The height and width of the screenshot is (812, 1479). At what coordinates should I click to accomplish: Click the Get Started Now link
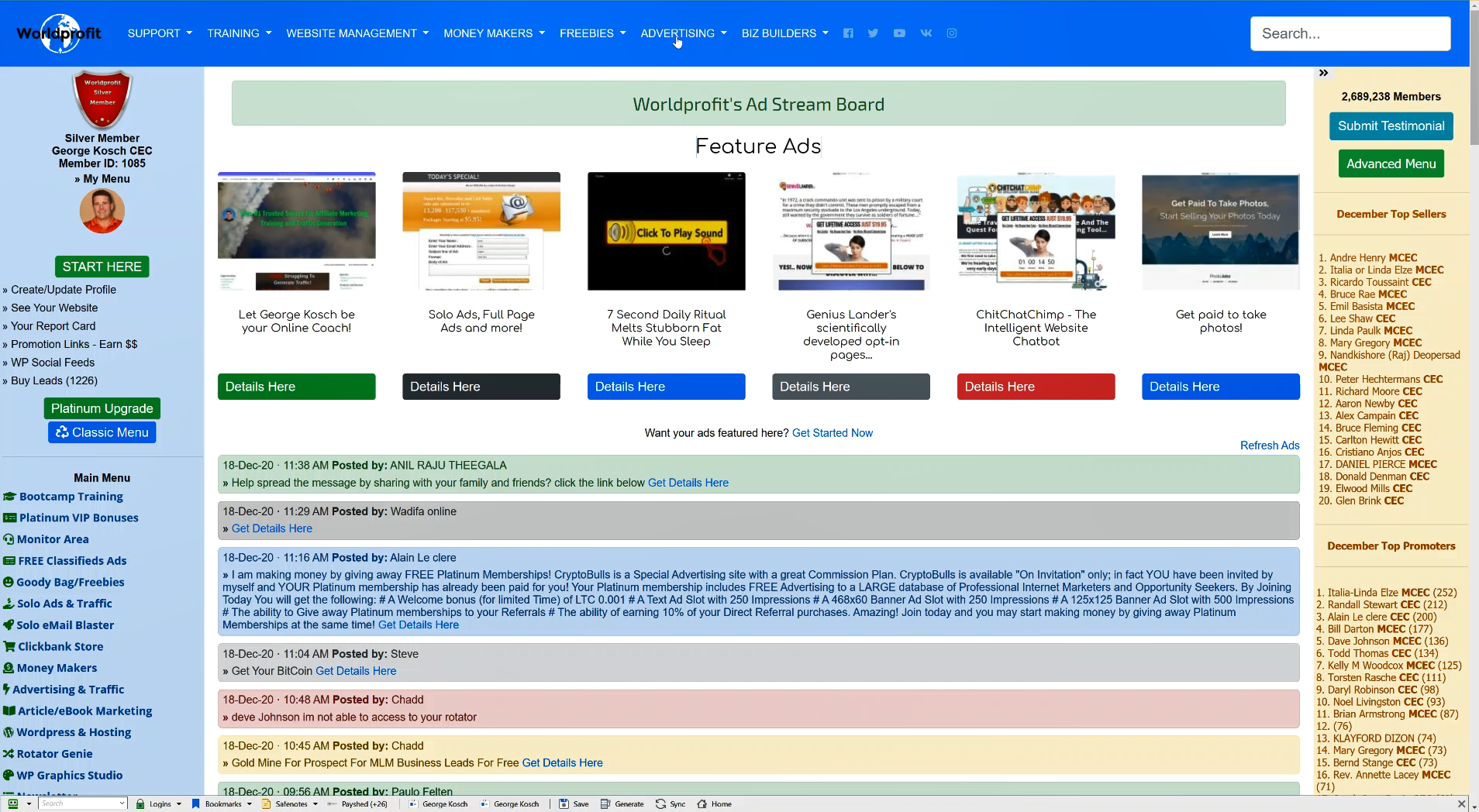[x=833, y=433]
